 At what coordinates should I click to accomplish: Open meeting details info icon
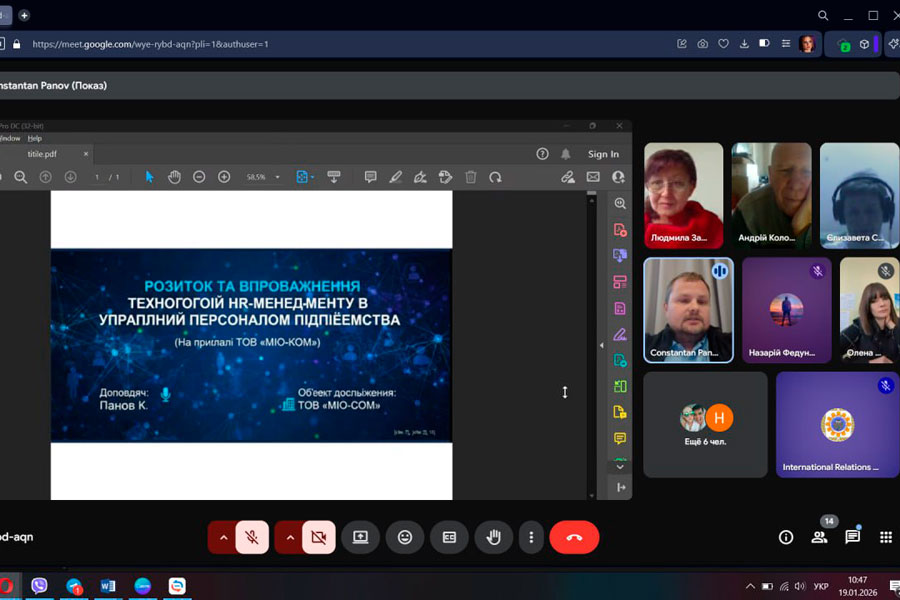point(786,537)
